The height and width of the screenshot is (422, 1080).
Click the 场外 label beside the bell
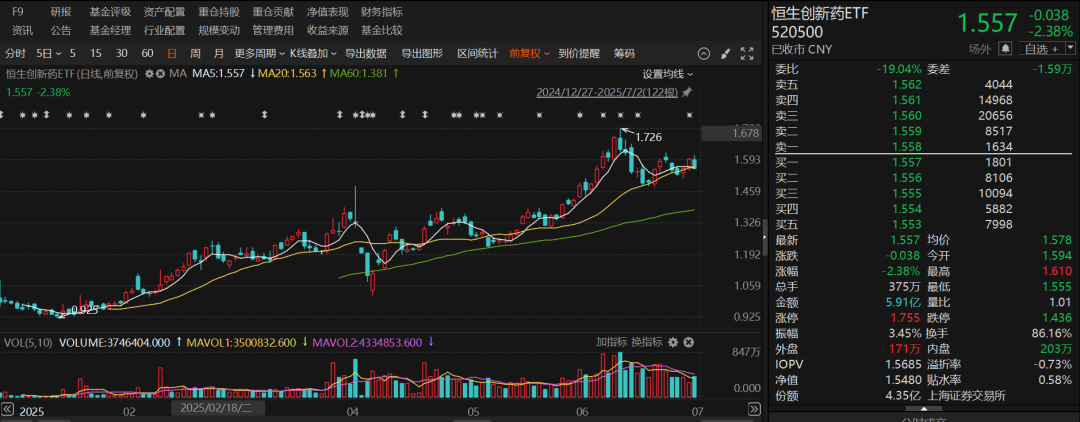(x=979, y=48)
